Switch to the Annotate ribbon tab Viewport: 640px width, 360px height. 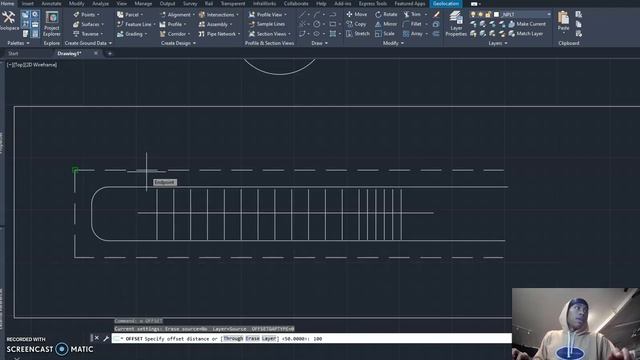(51, 4)
